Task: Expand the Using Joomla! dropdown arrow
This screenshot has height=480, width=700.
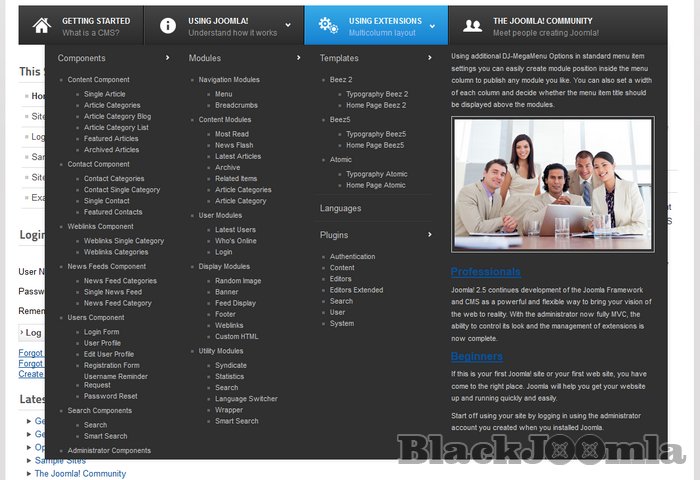Action: (x=288, y=26)
